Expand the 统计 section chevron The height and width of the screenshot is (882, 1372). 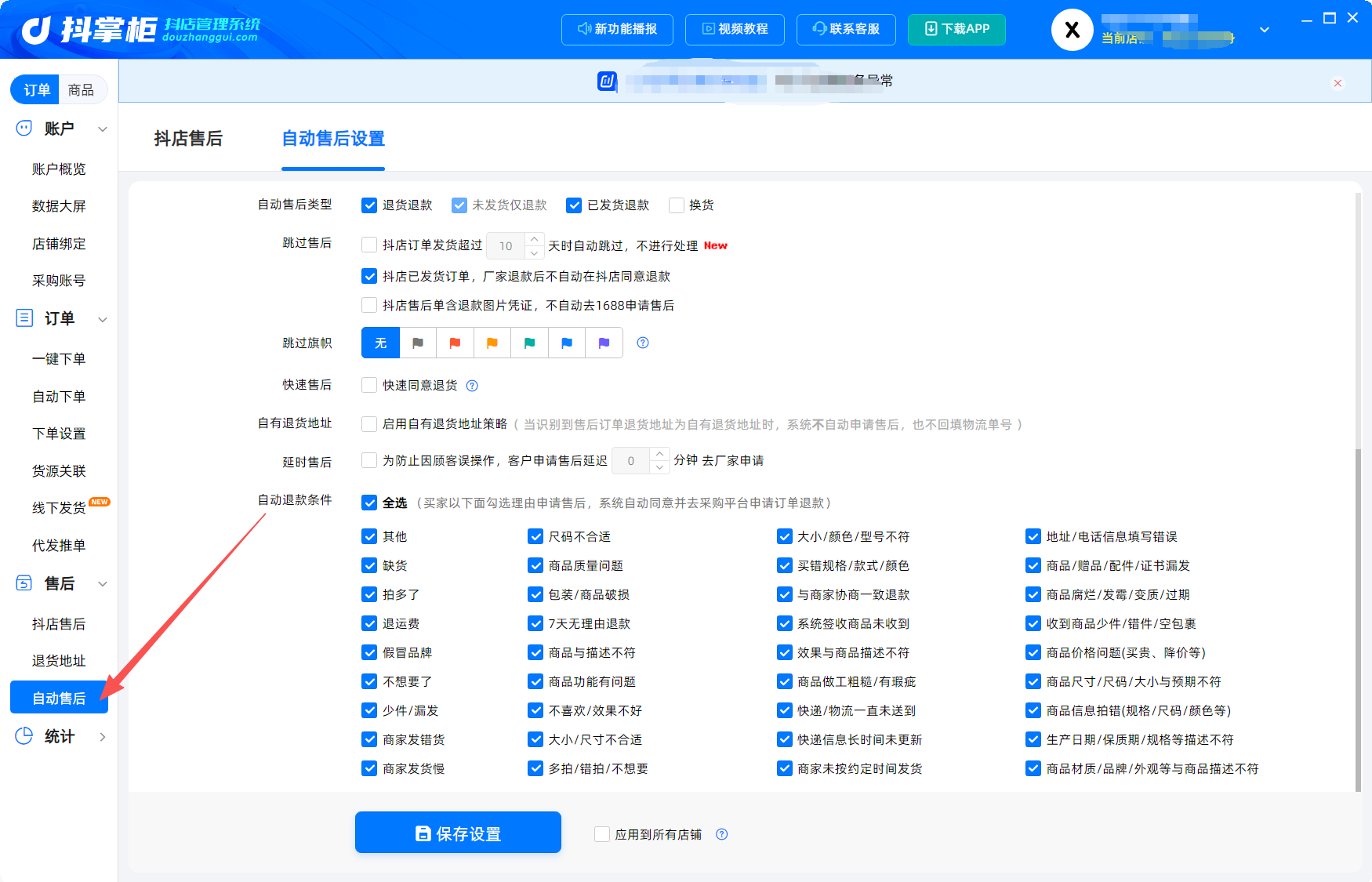pyautogui.click(x=102, y=736)
